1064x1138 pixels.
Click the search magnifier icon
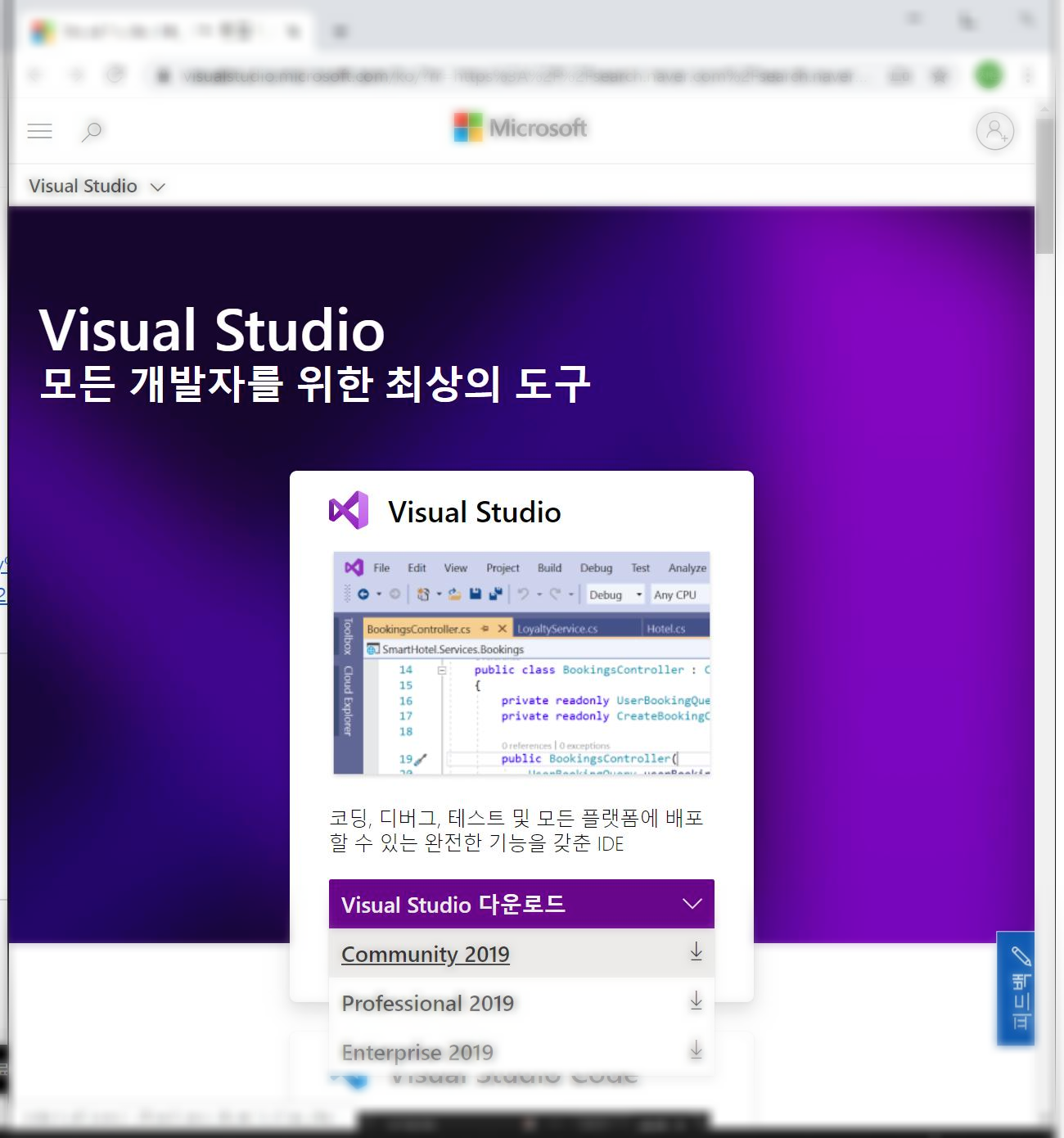tap(92, 131)
